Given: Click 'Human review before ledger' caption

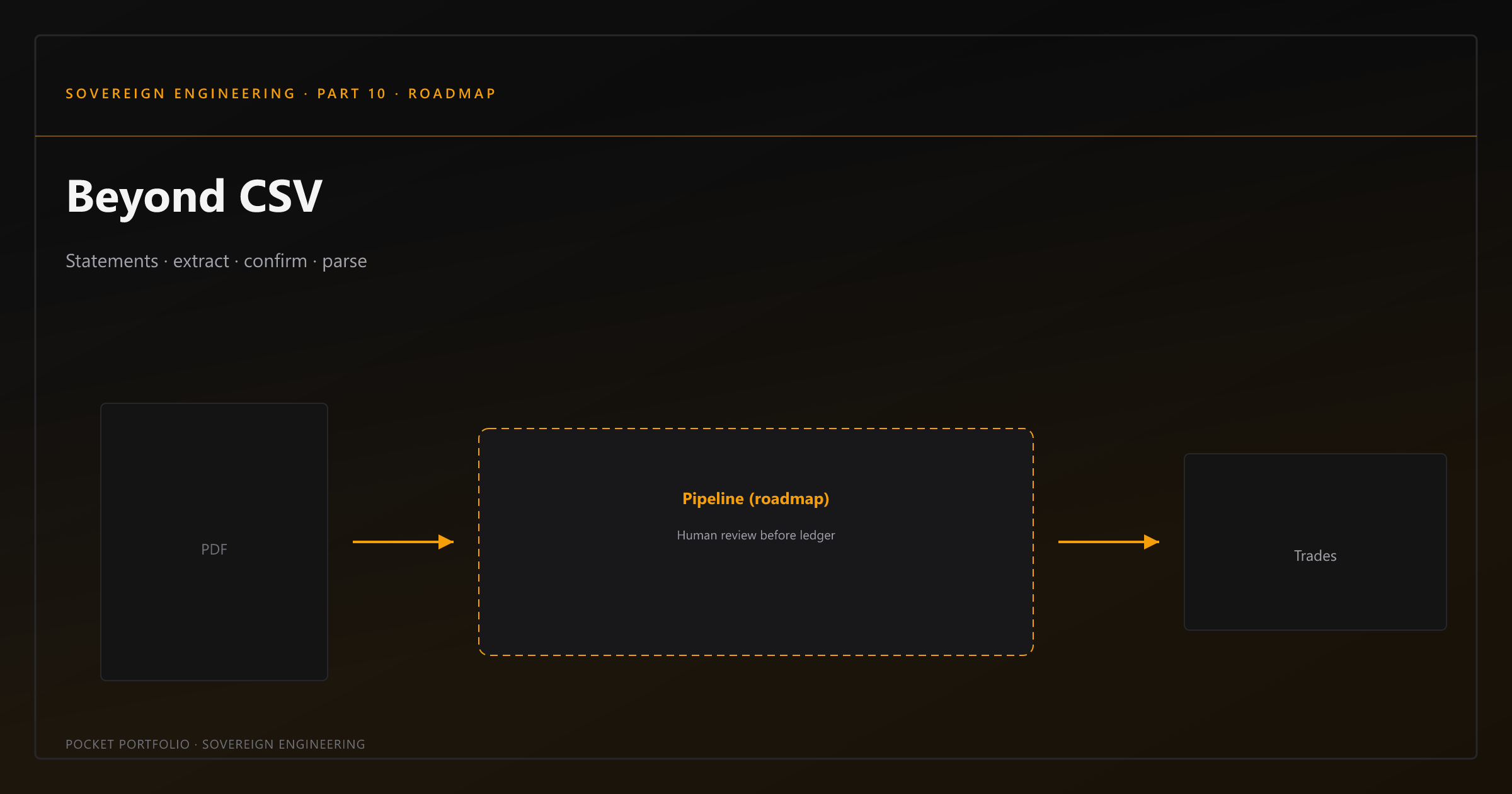Looking at the screenshot, I should [756, 535].
